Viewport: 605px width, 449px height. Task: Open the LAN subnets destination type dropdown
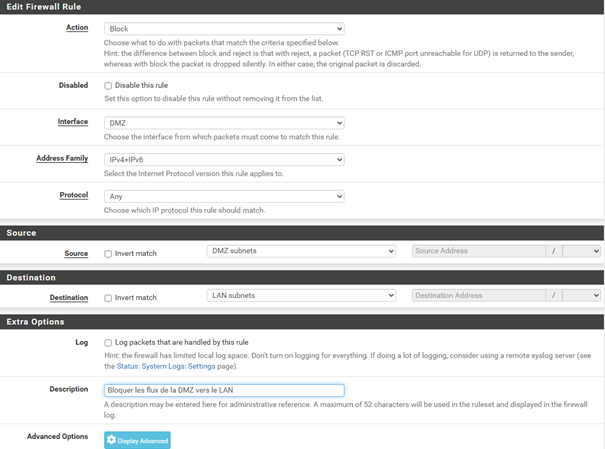(x=301, y=296)
